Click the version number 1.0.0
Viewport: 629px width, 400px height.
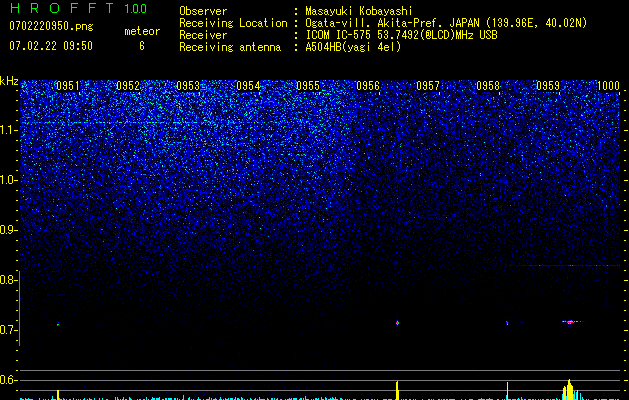pyautogui.click(x=135, y=8)
